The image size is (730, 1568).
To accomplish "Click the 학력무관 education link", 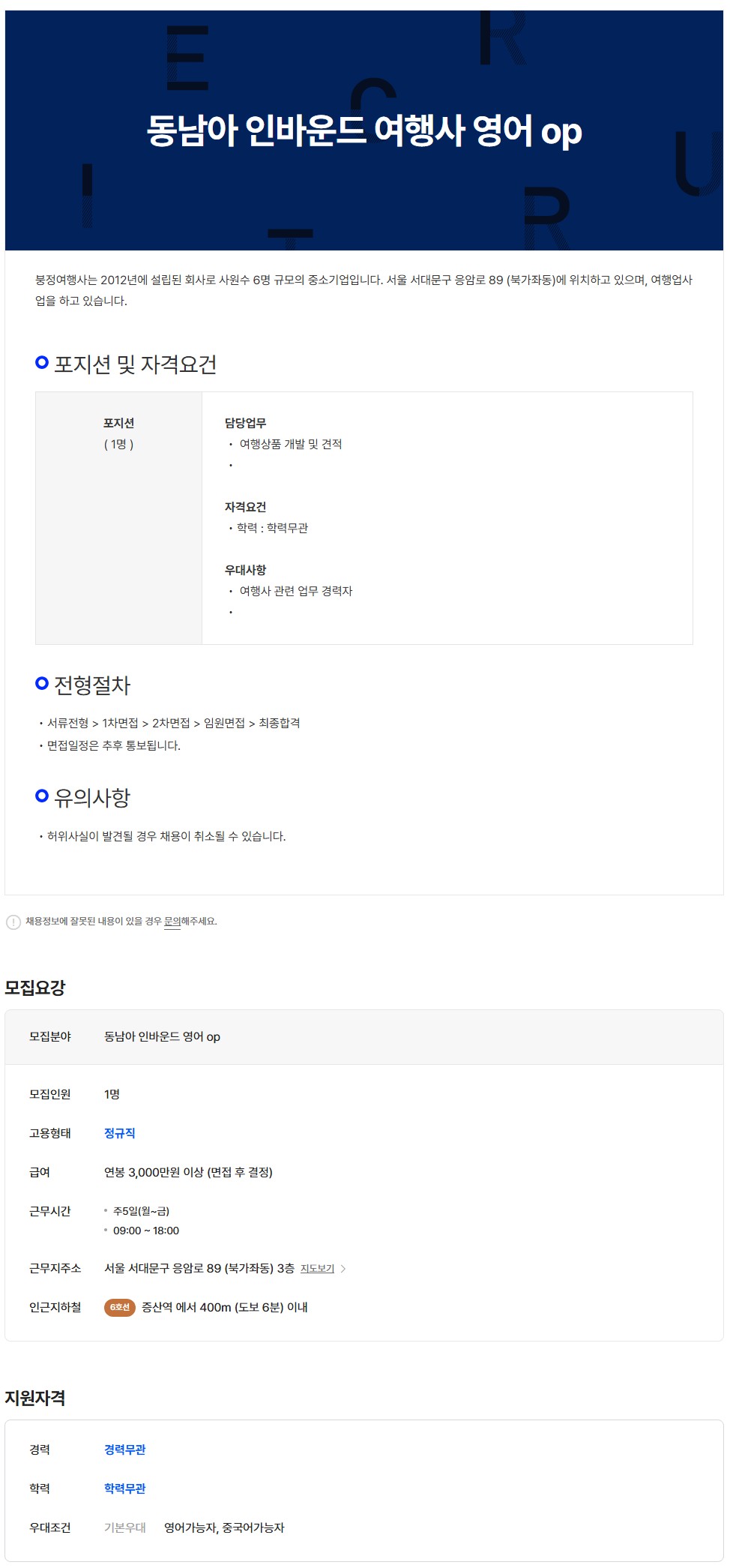I will point(125,1489).
